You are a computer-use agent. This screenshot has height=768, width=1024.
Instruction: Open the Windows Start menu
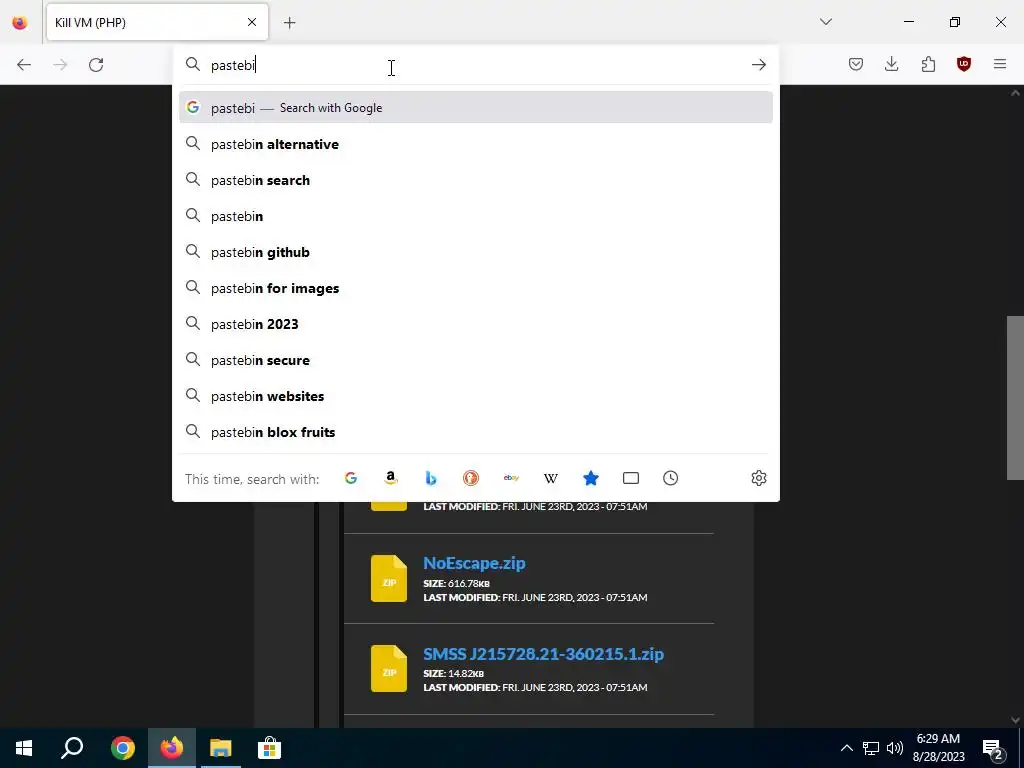pos(24,748)
